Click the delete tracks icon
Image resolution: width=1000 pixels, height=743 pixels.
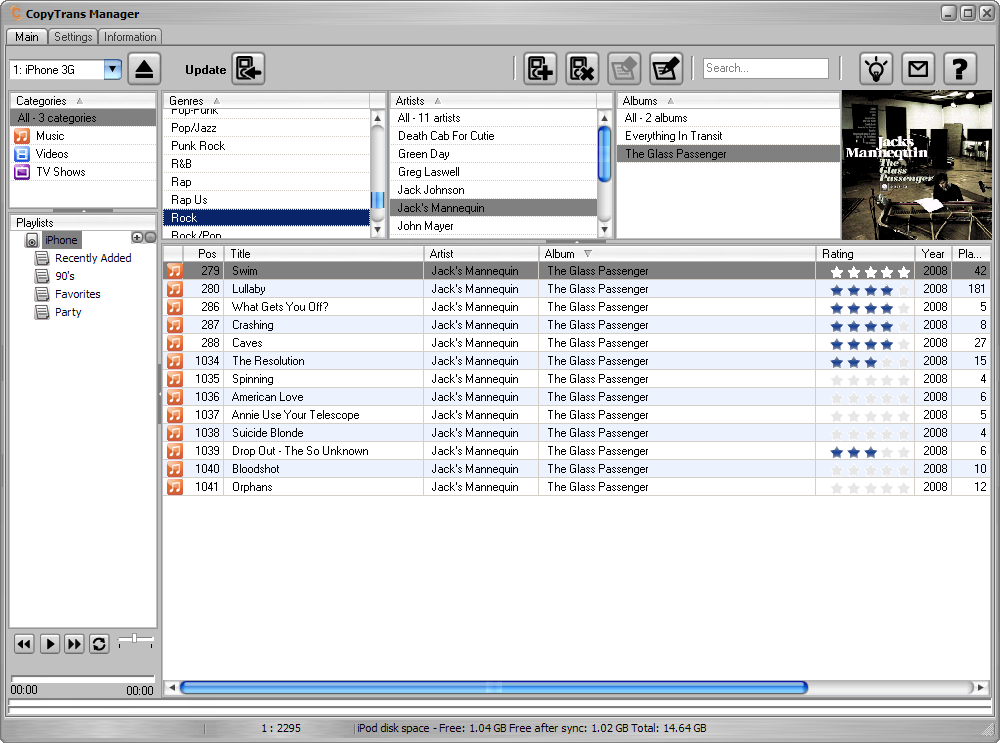582,69
